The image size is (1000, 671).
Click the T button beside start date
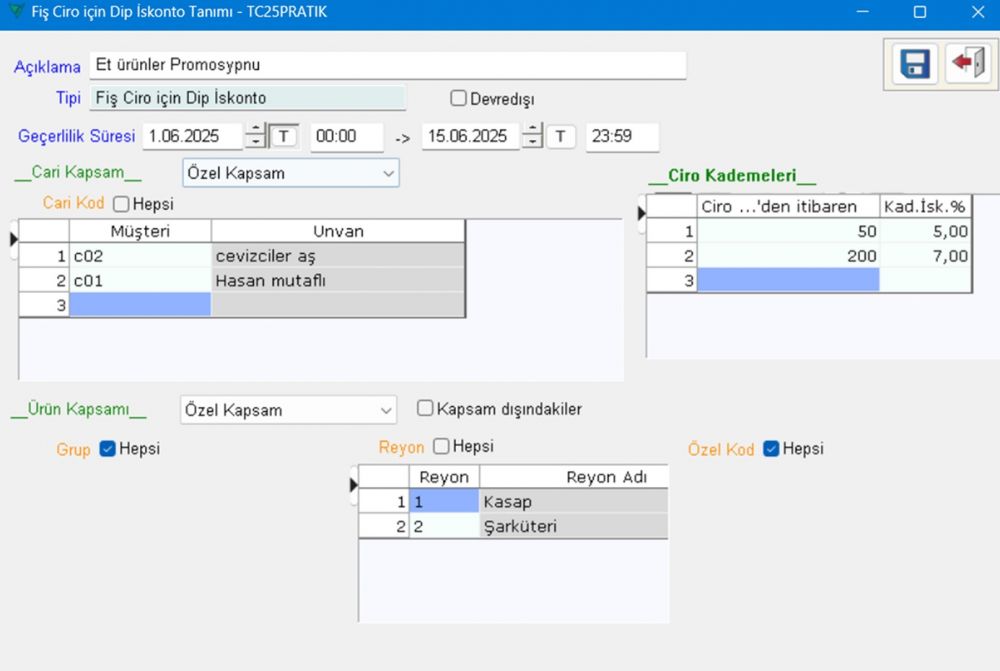point(285,136)
